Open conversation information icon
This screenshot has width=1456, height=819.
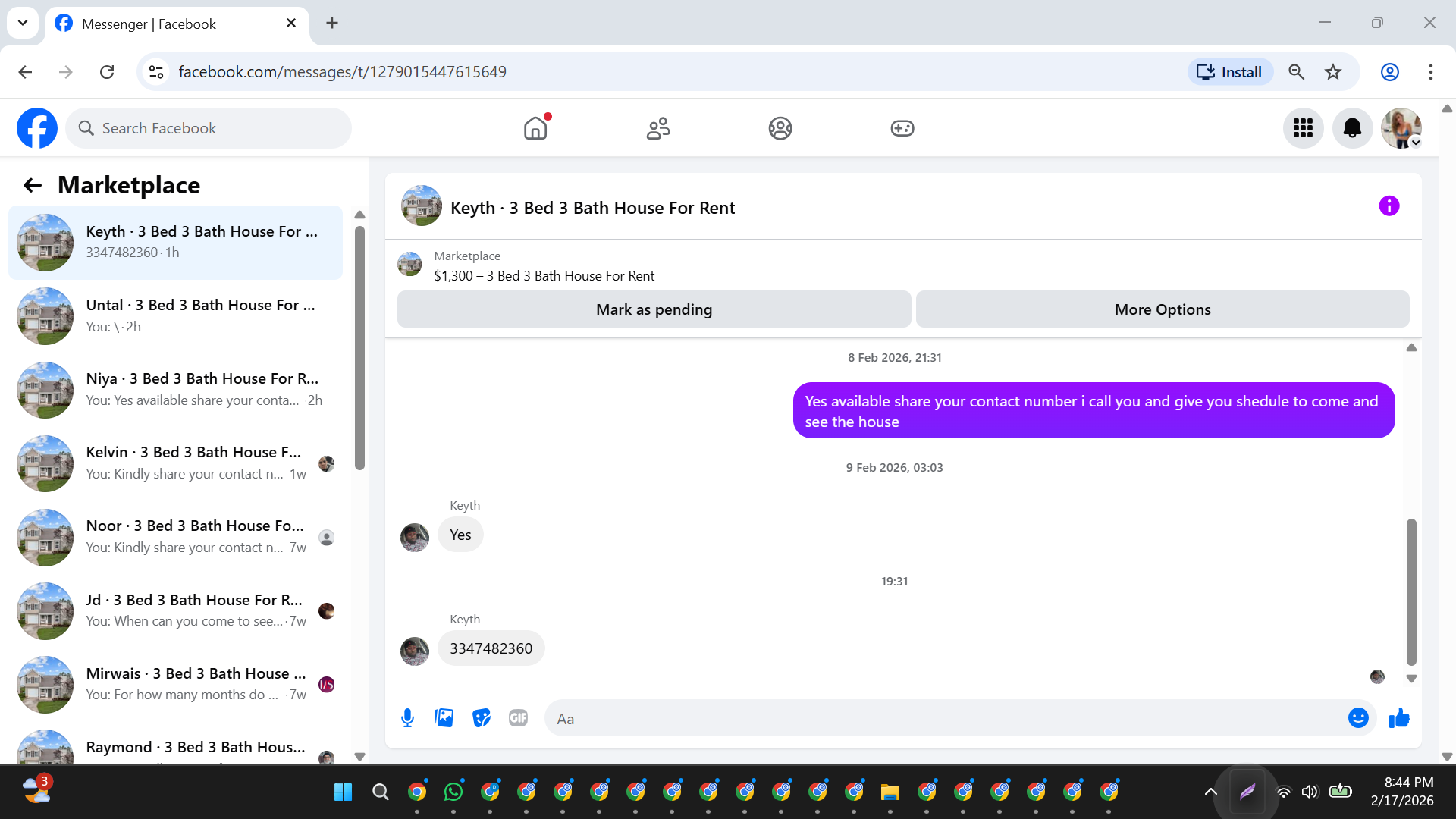click(1389, 206)
